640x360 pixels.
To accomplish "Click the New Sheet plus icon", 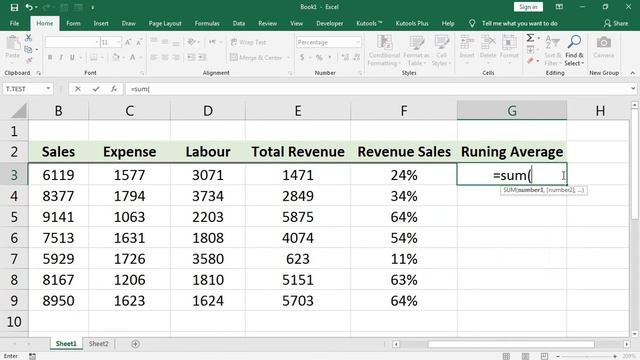I will (x=136, y=344).
